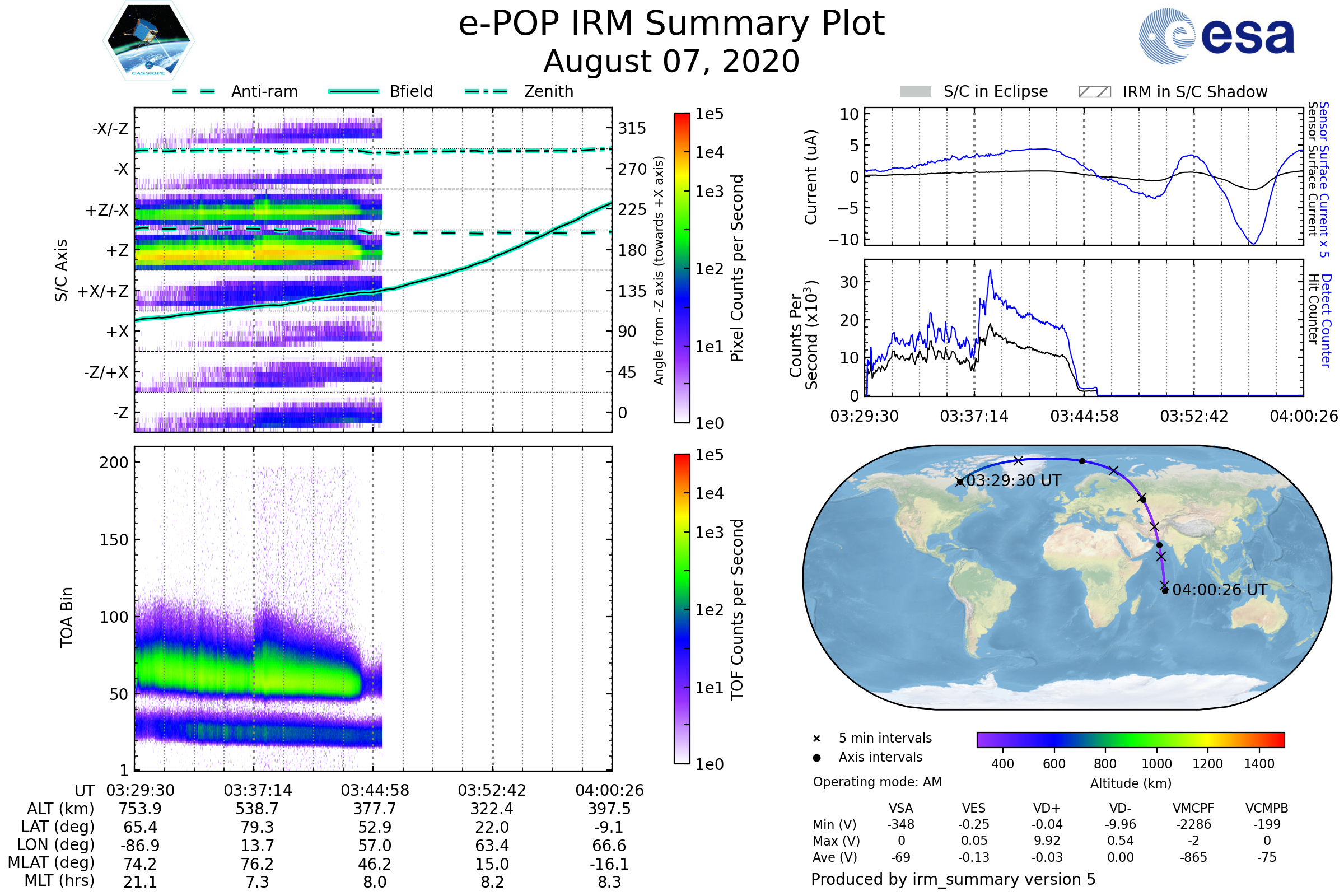This screenshot has height=896, width=1344.
Task: Click the VMCPF column header in voltage table
Action: 1193,809
